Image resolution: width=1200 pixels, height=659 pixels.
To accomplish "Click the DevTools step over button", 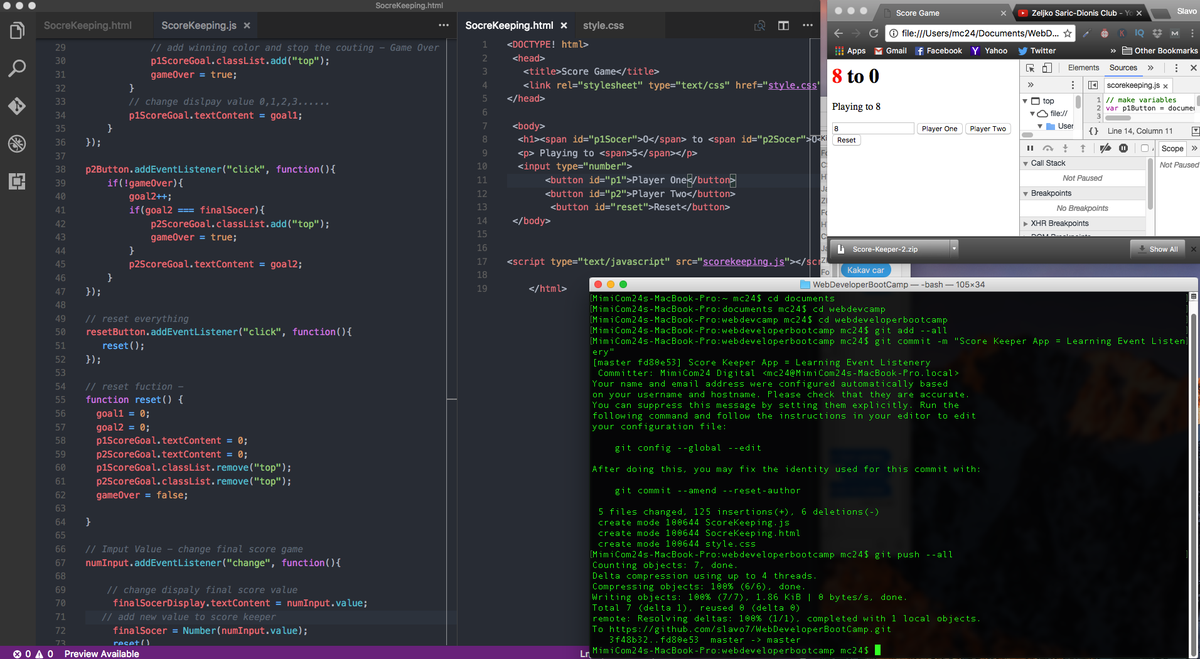I will coord(1047,148).
